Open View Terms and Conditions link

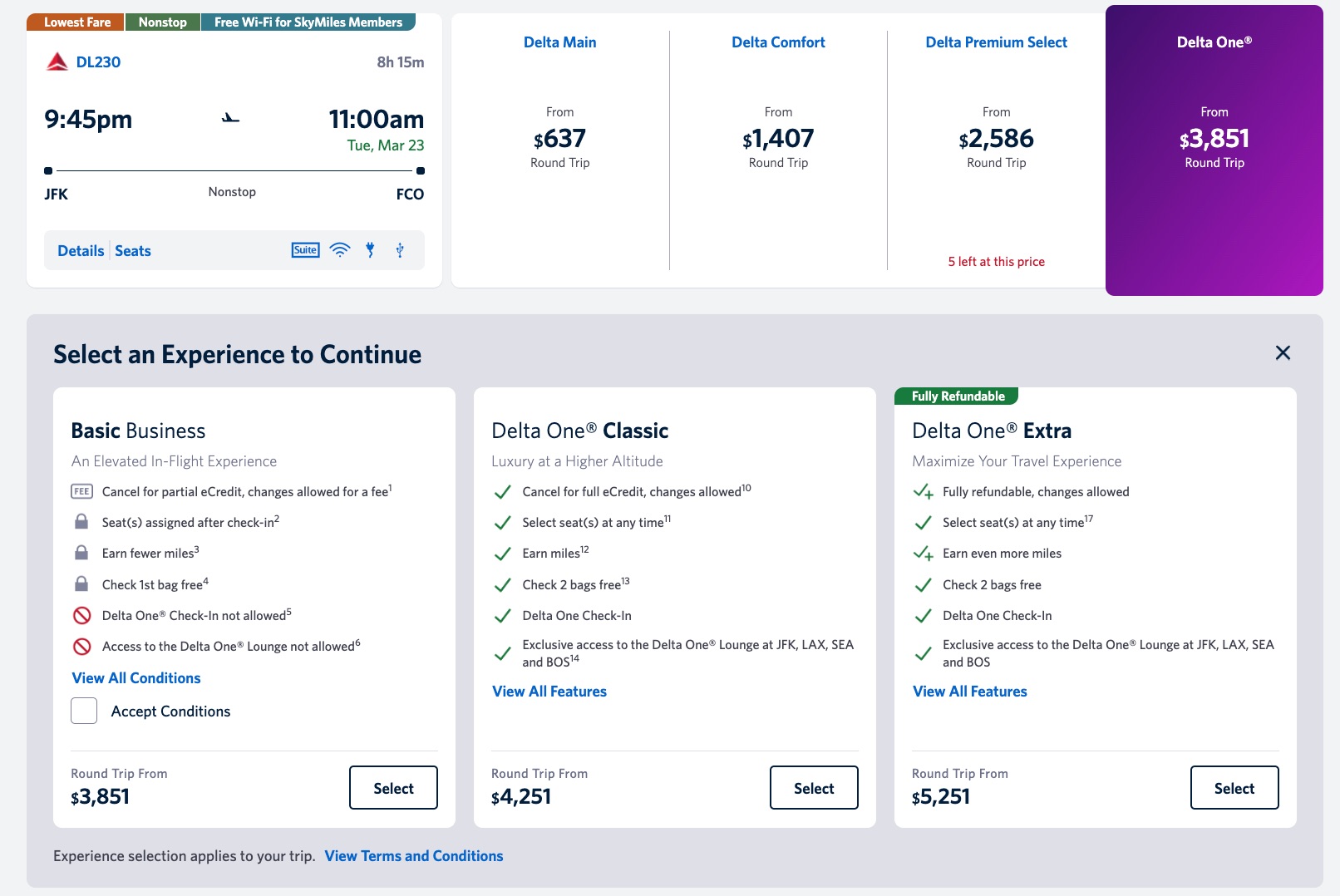(x=414, y=856)
